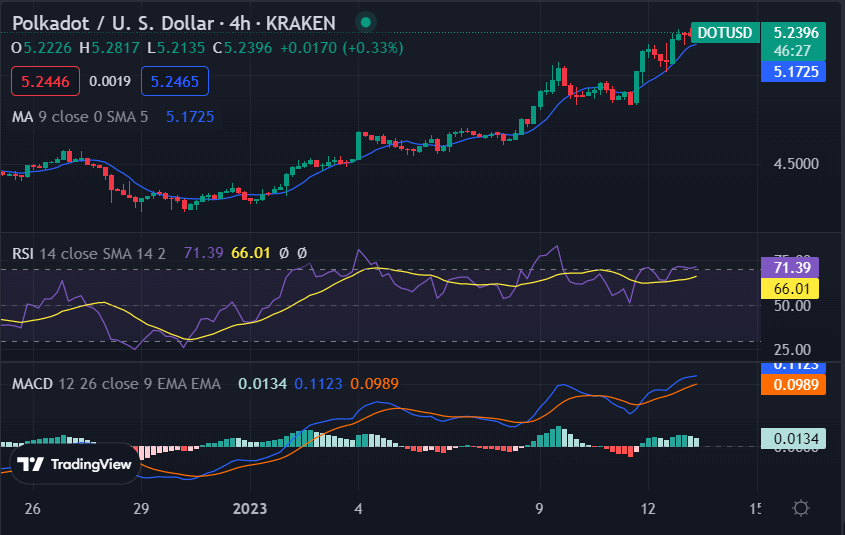Click the 4.5000 price axis label
845x535 pixels.
pos(796,164)
